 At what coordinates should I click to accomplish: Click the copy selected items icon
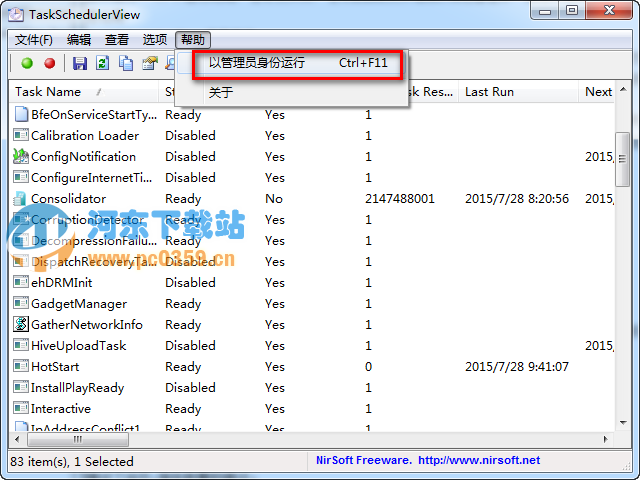[x=126, y=63]
